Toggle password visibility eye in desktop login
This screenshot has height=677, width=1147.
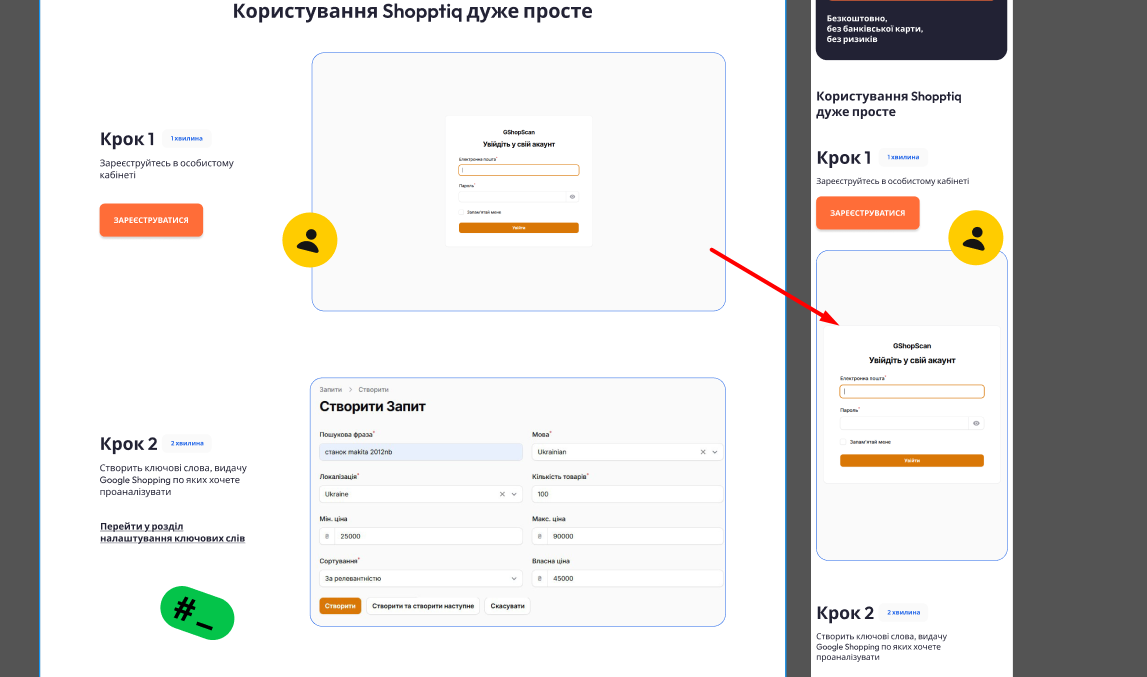coord(572,197)
